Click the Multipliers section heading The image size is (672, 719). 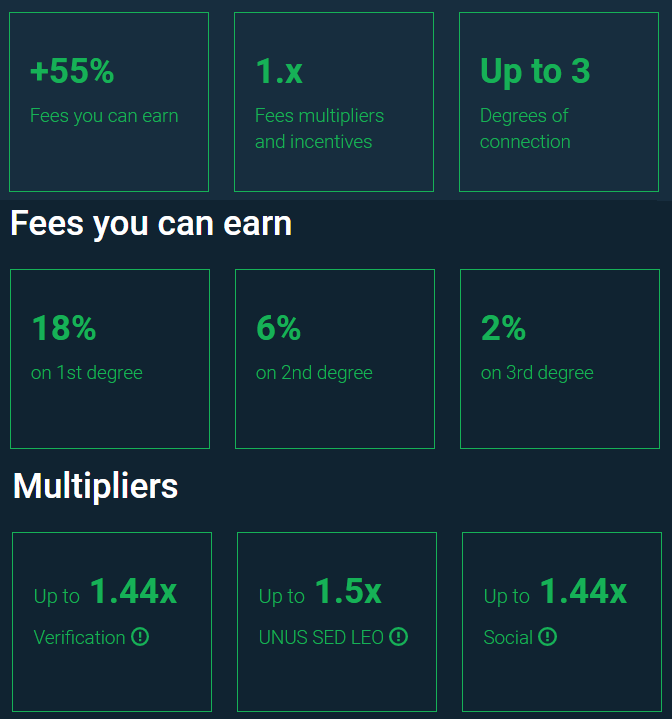click(95, 486)
